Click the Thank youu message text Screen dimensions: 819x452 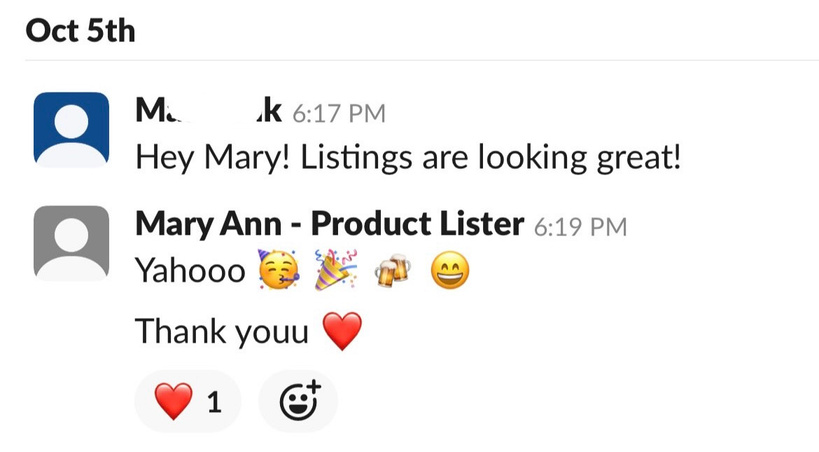[222, 332]
